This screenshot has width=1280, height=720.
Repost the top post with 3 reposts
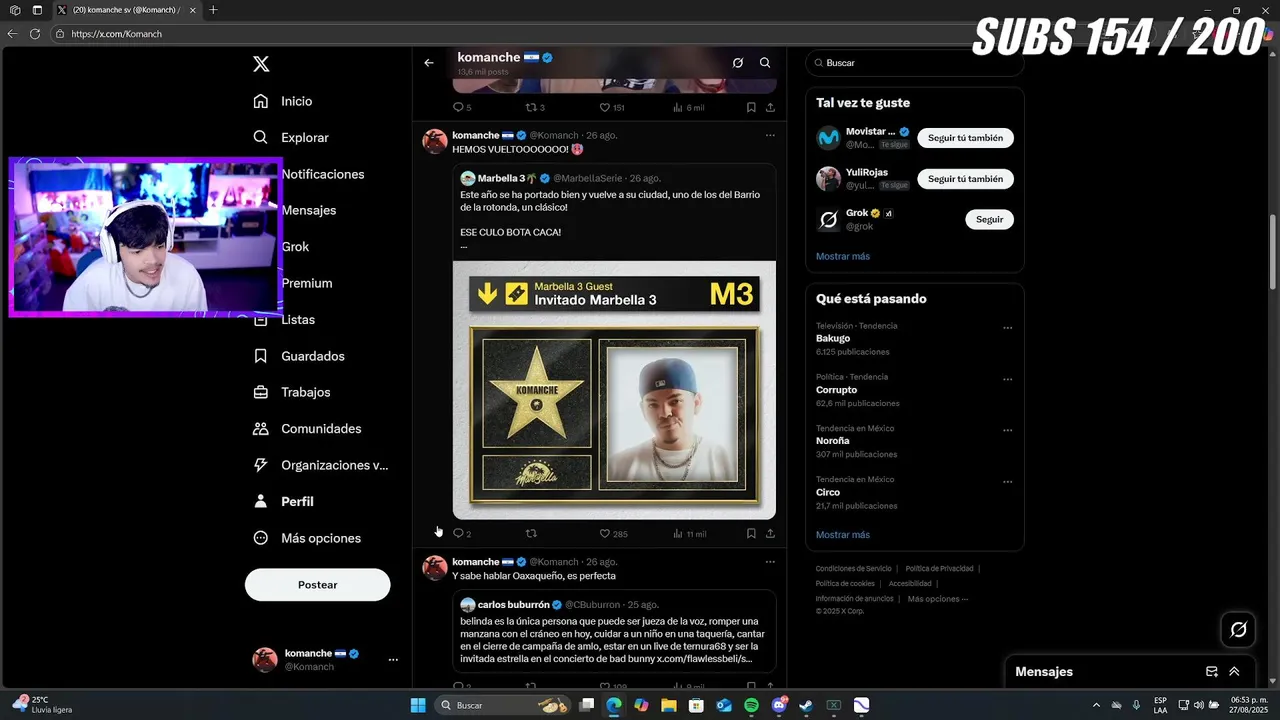[x=535, y=107]
